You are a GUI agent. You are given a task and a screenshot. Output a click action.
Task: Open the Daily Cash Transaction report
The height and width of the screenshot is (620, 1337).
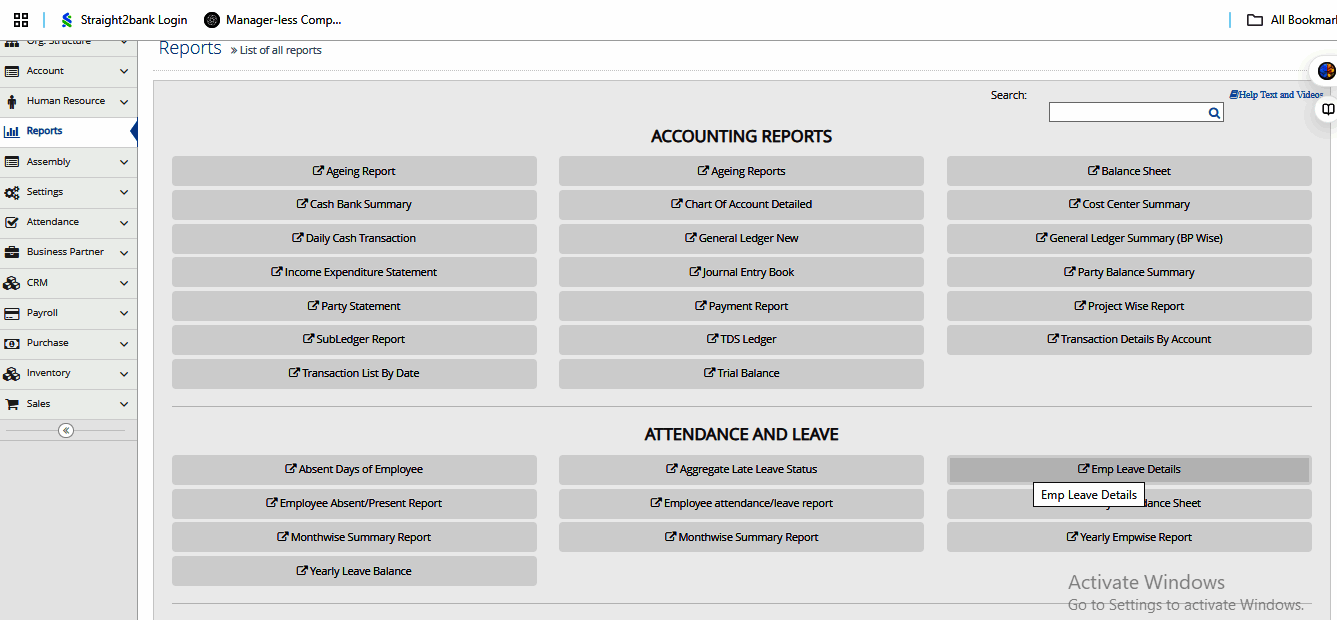click(x=354, y=238)
